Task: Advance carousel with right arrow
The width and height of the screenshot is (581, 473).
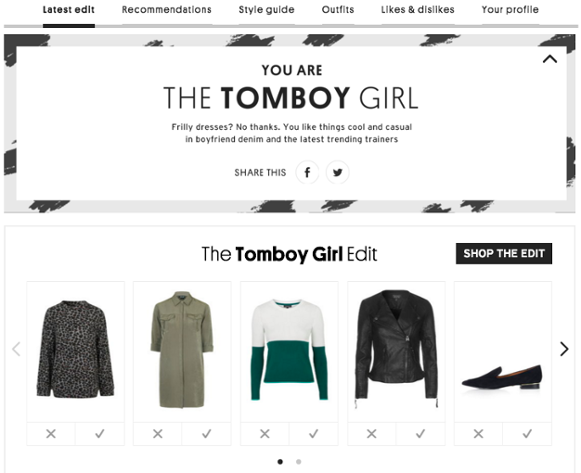Action: pos(564,349)
